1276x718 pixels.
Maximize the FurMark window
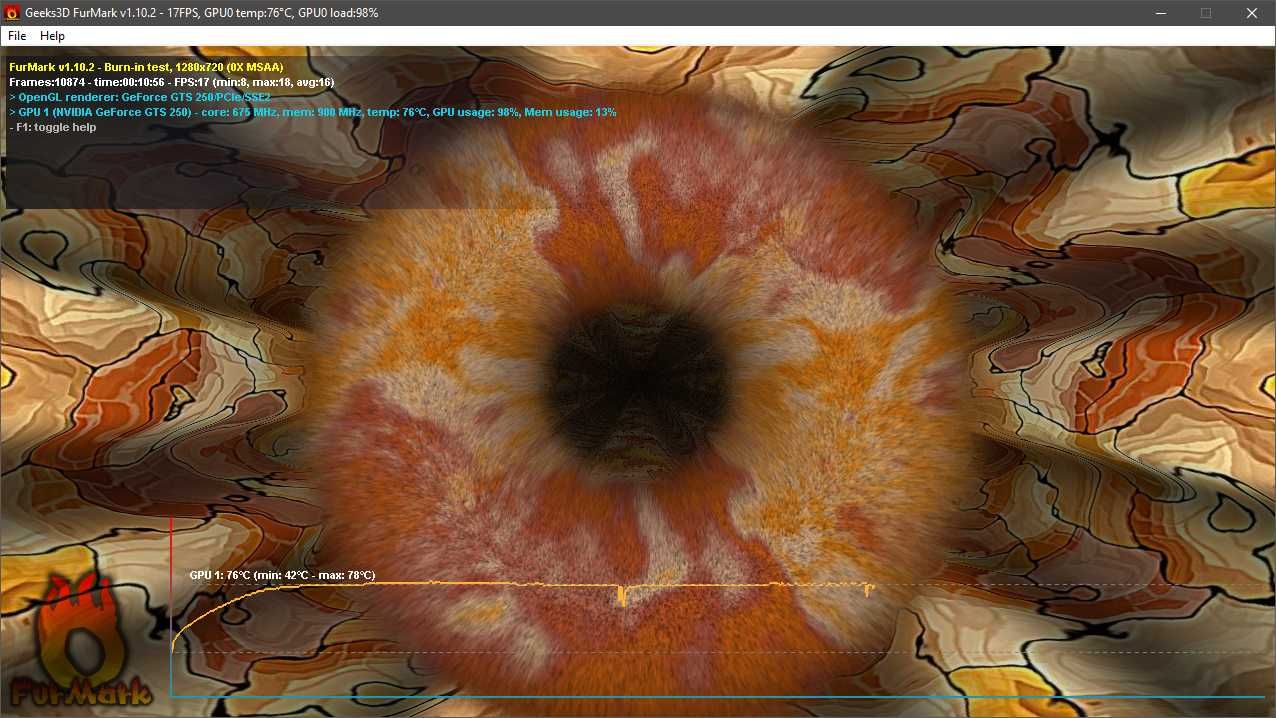tap(1206, 13)
